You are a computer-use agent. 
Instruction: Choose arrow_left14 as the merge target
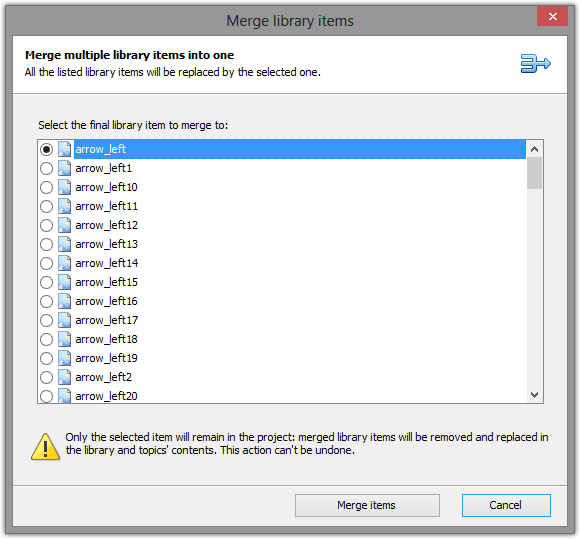(x=46, y=264)
